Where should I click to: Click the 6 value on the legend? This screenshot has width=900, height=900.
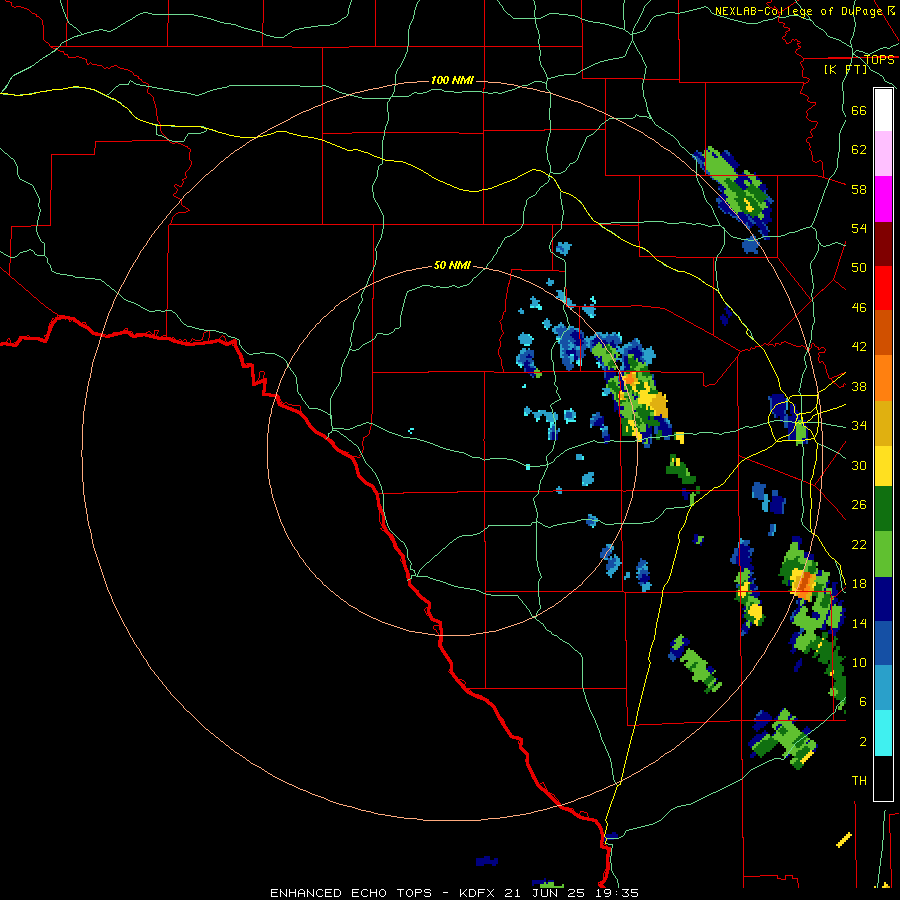[x=863, y=702]
